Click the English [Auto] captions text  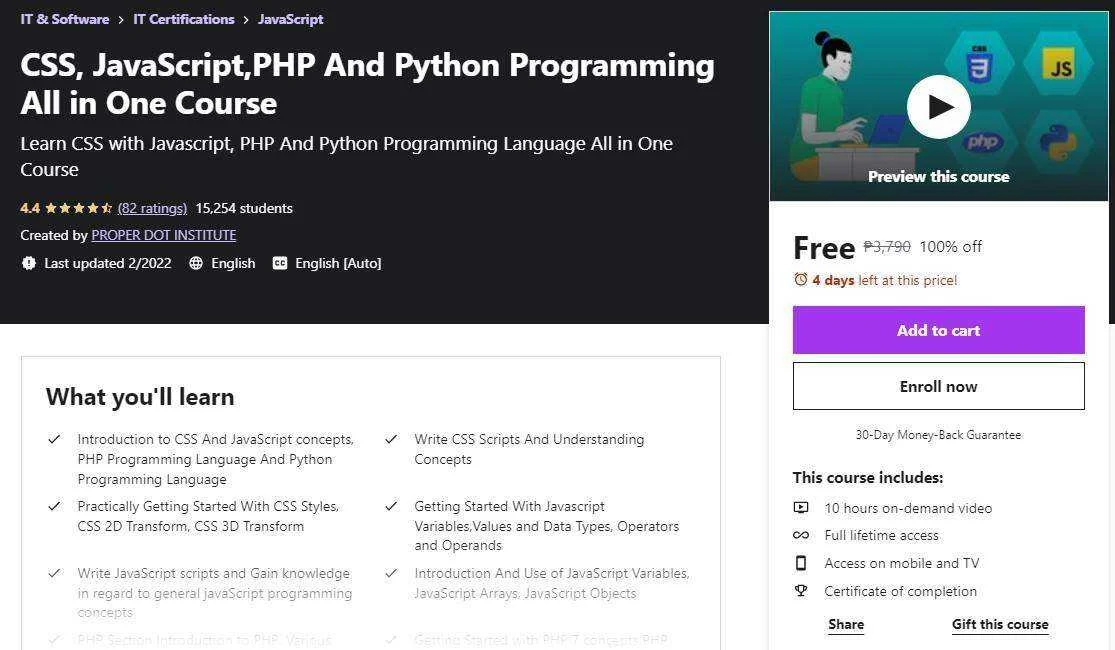click(338, 263)
